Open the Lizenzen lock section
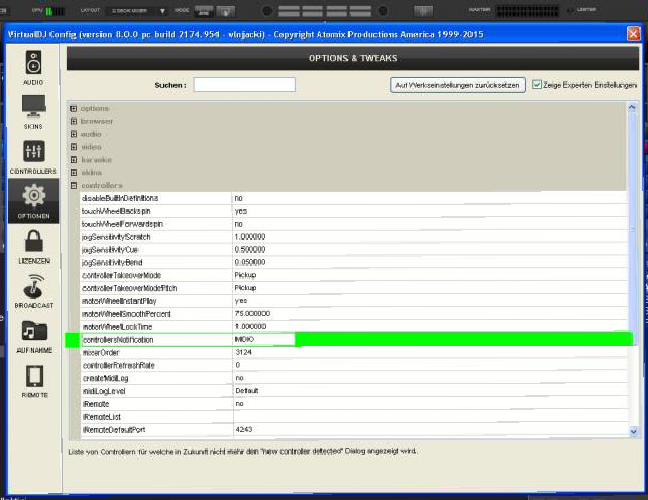 tap(33, 247)
